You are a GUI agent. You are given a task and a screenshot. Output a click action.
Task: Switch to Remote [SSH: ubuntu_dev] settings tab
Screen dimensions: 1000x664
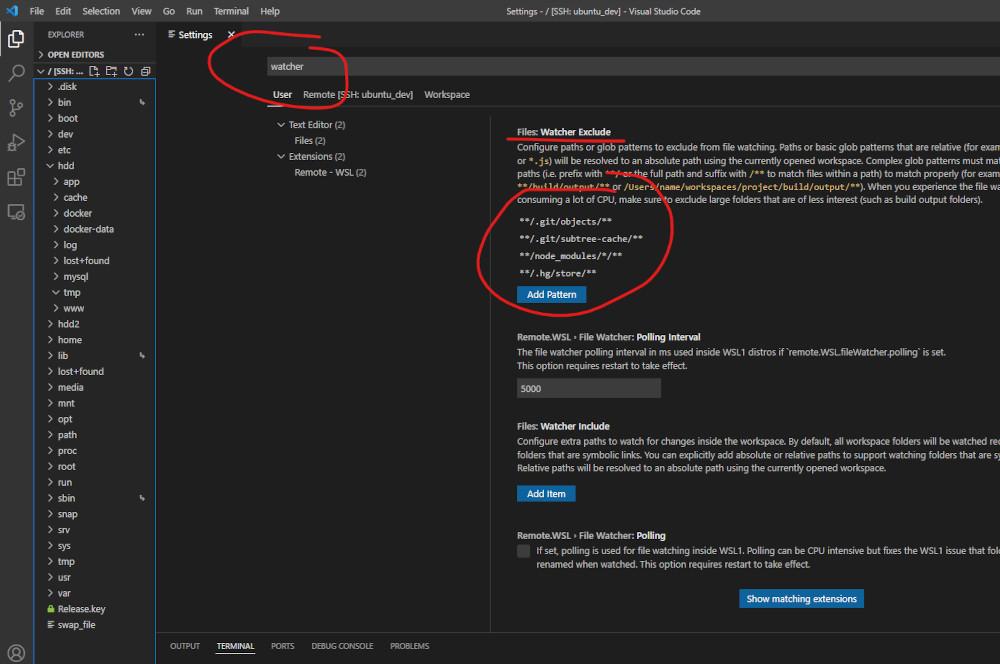(x=358, y=94)
